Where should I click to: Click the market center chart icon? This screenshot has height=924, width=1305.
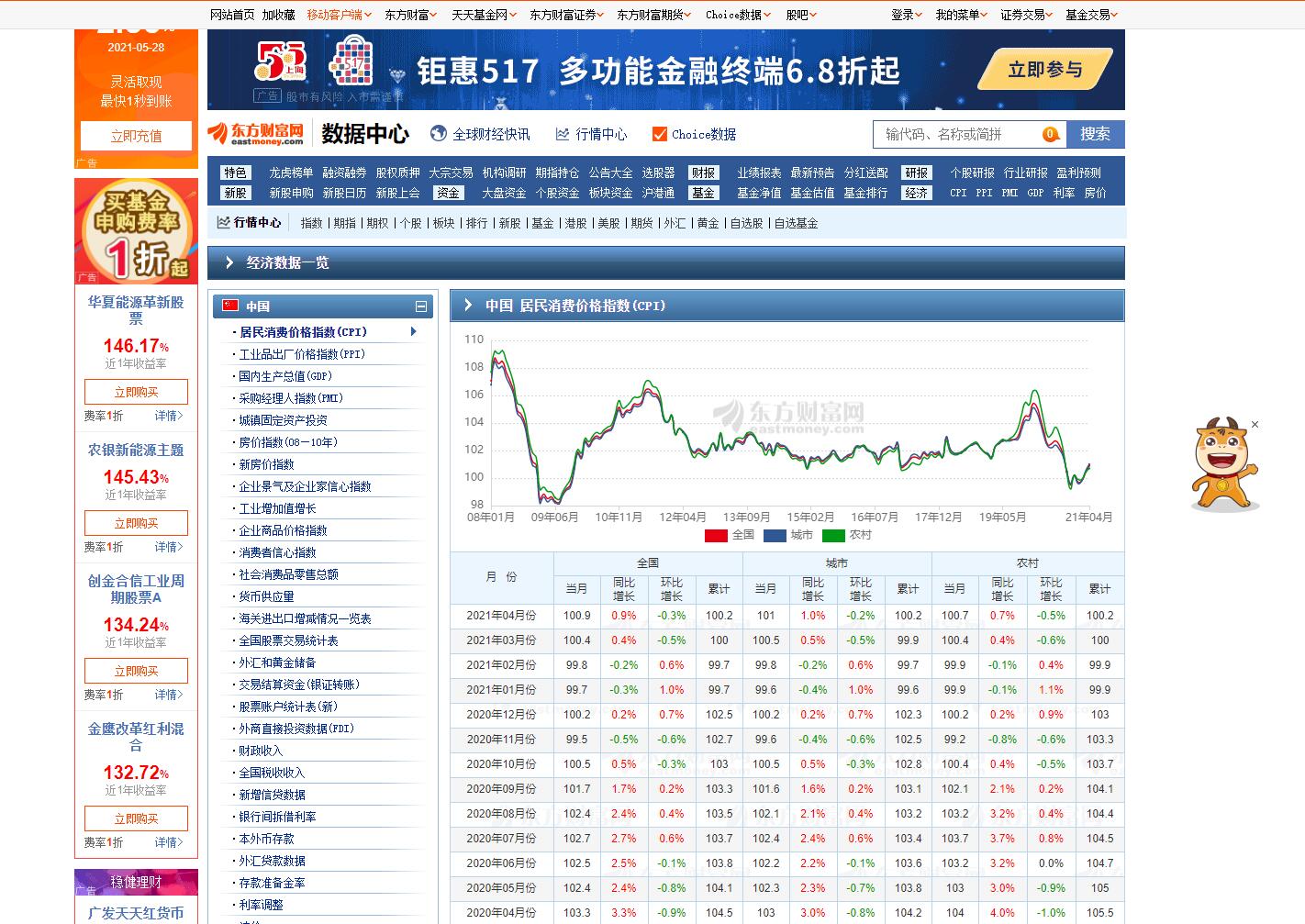pos(563,134)
